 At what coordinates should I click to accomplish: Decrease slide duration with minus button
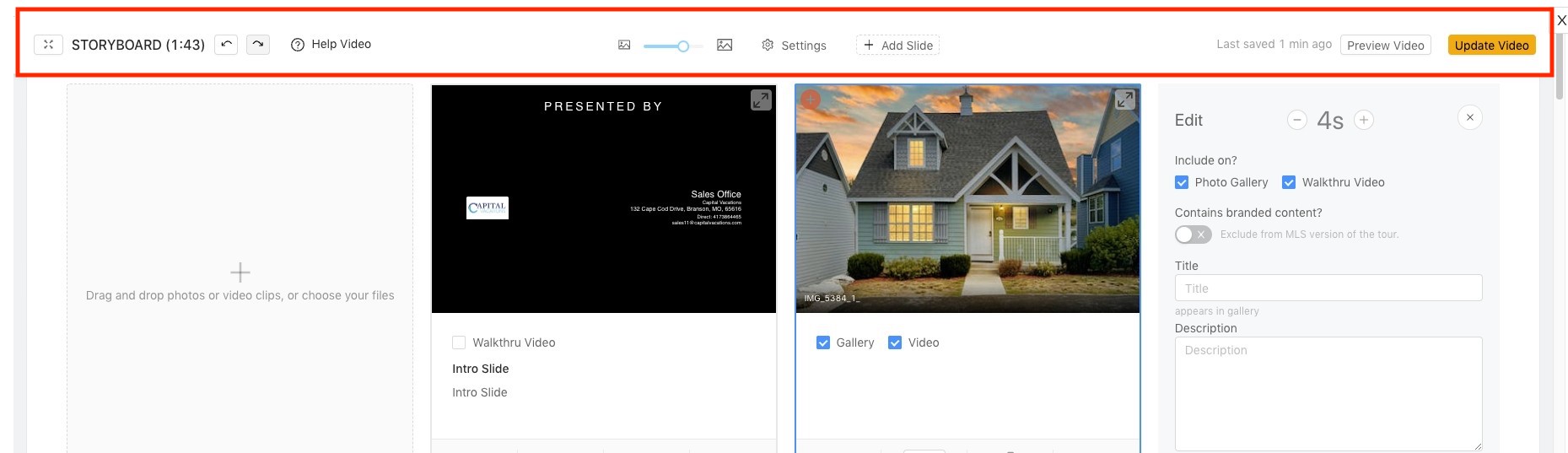[x=1297, y=121]
